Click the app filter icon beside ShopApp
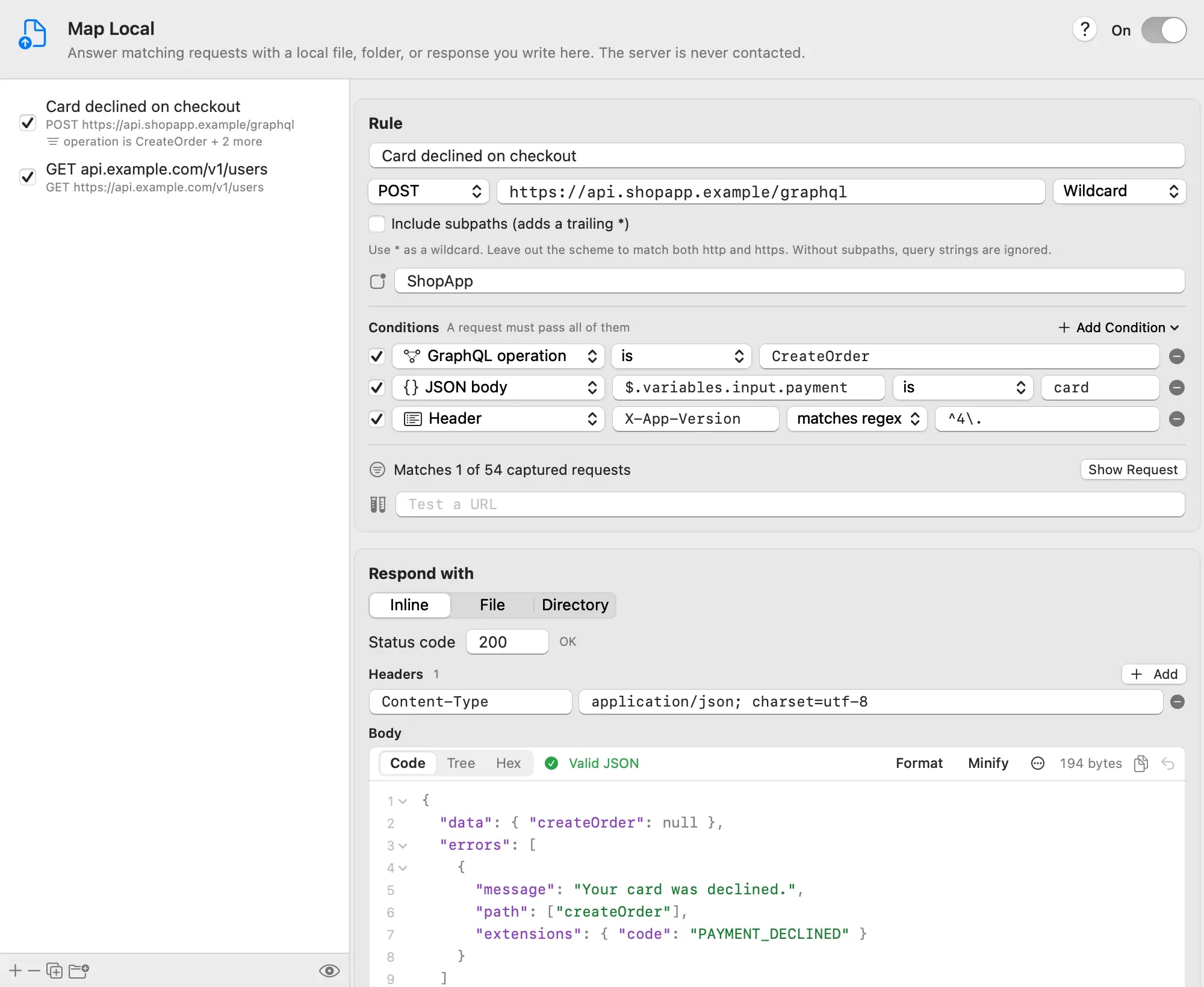The image size is (1204, 987). pos(377,281)
